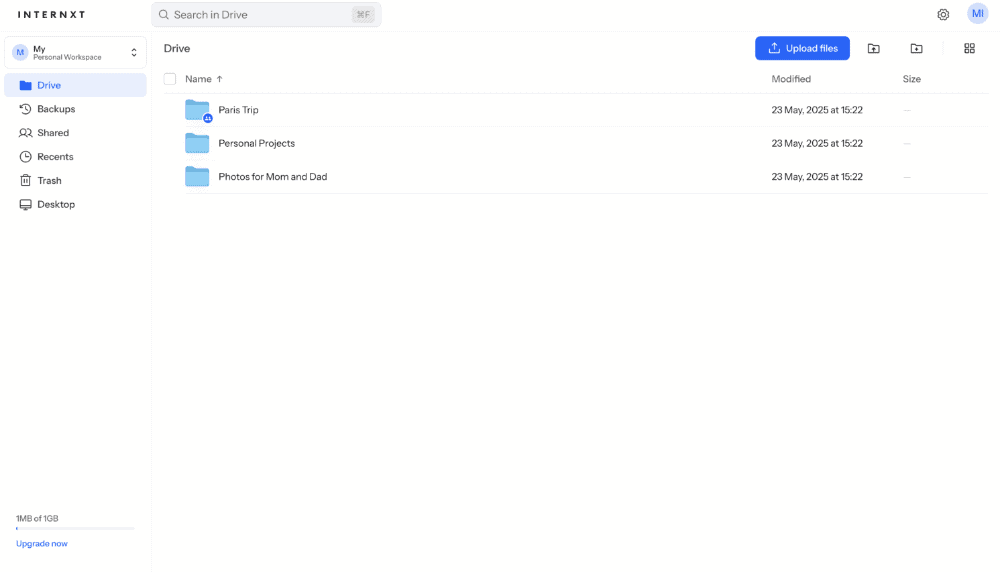Image resolution: width=1000 pixels, height=572 pixels.
Task: Click the Recents clock icon
Action: click(26, 157)
